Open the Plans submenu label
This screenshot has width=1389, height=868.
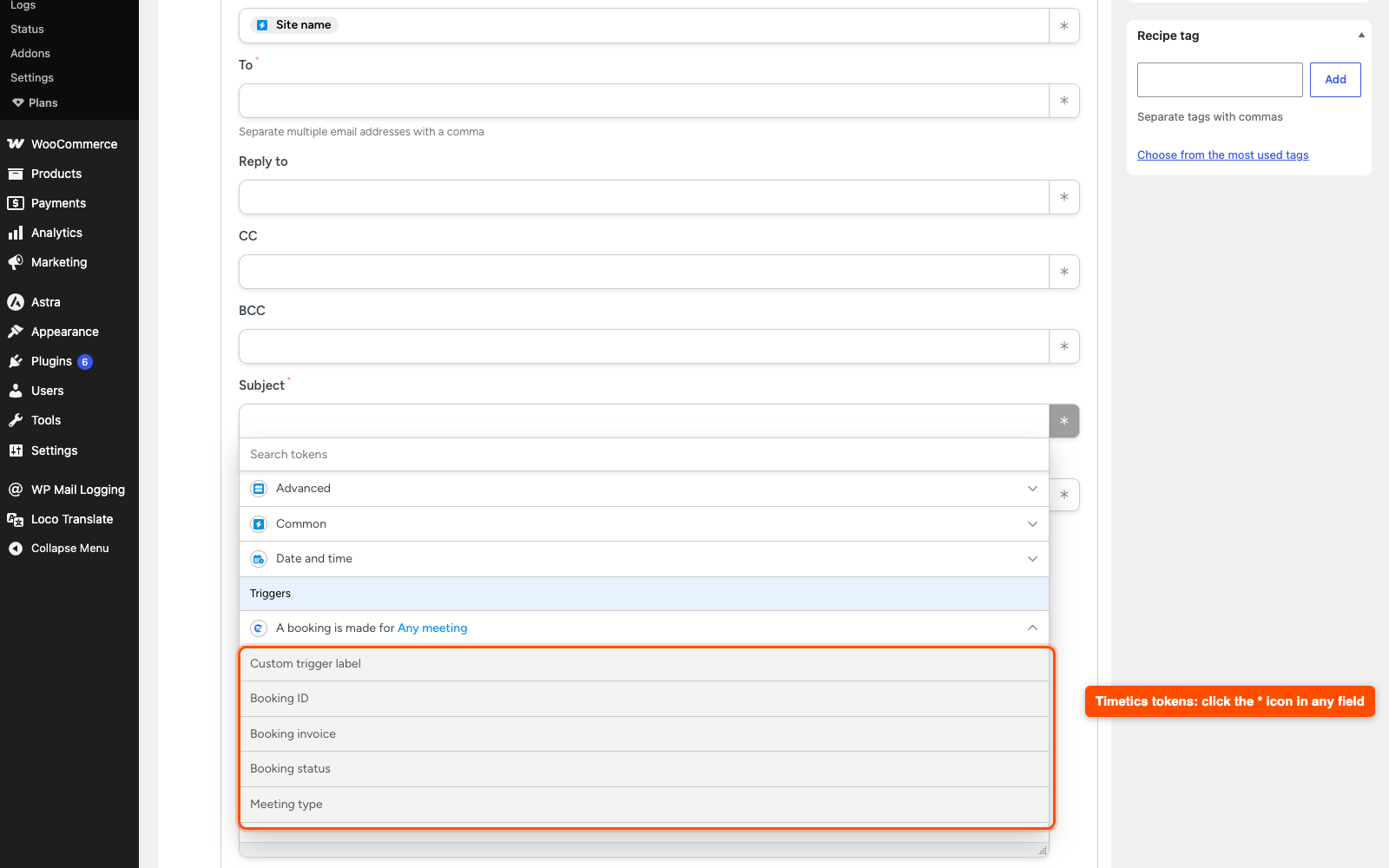[x=43, y=102]
